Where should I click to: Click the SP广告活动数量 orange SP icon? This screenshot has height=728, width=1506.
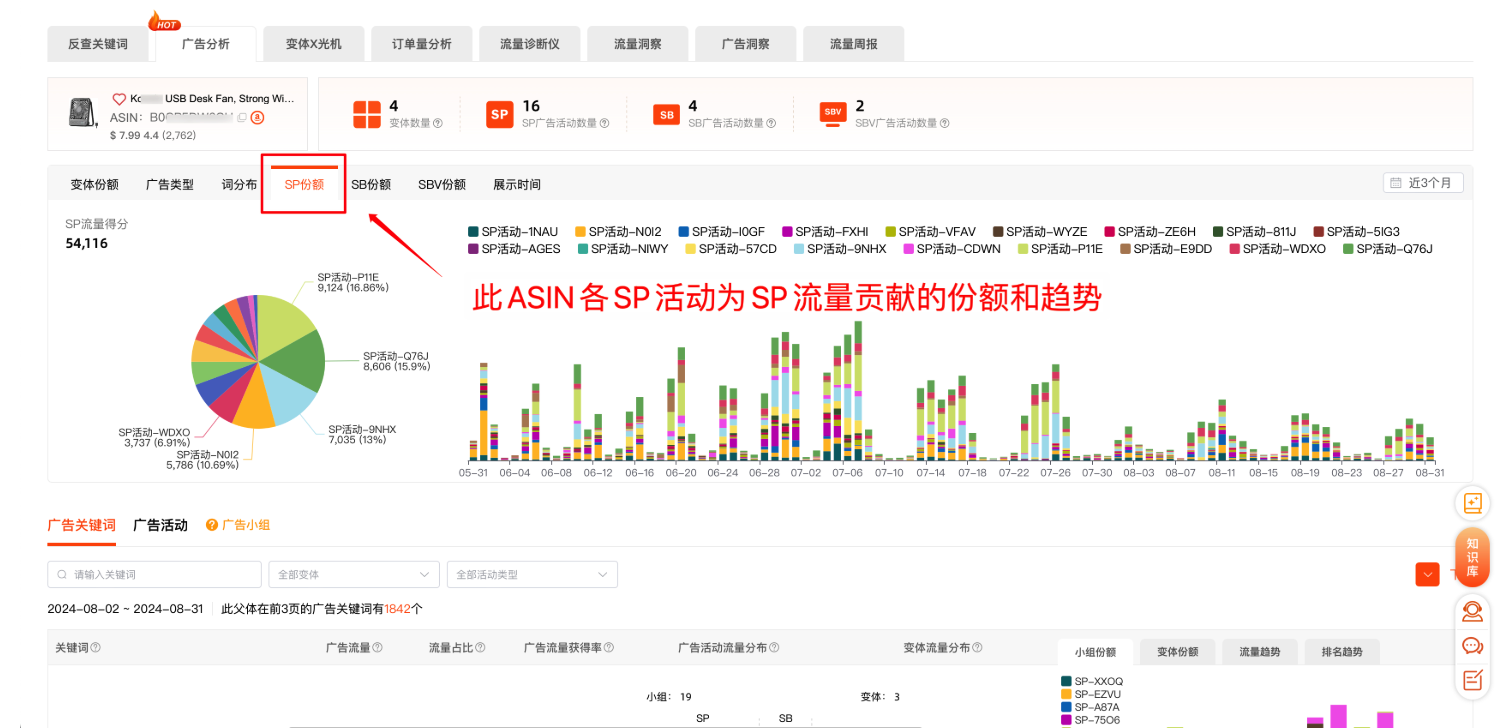[x=499, y=114]
